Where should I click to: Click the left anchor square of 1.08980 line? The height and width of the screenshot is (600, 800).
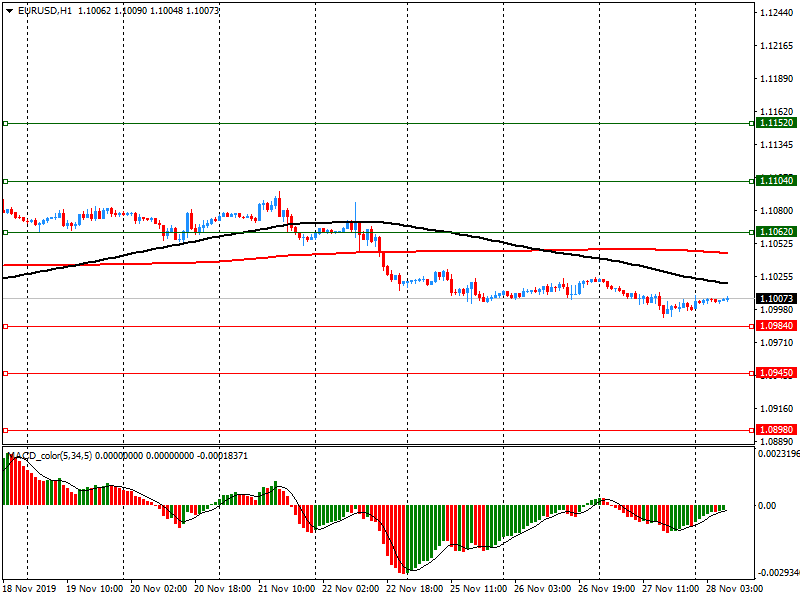click(x=5, y=431)
